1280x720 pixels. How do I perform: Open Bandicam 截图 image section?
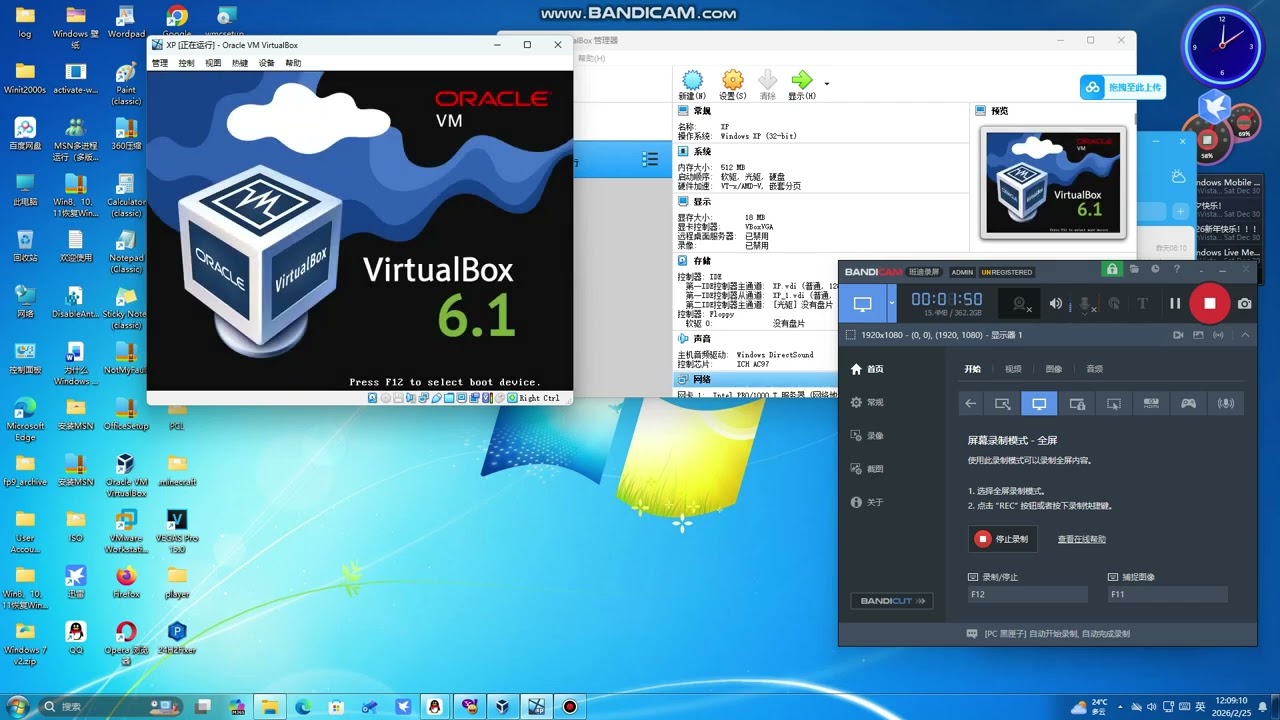(x=867, y=469)
